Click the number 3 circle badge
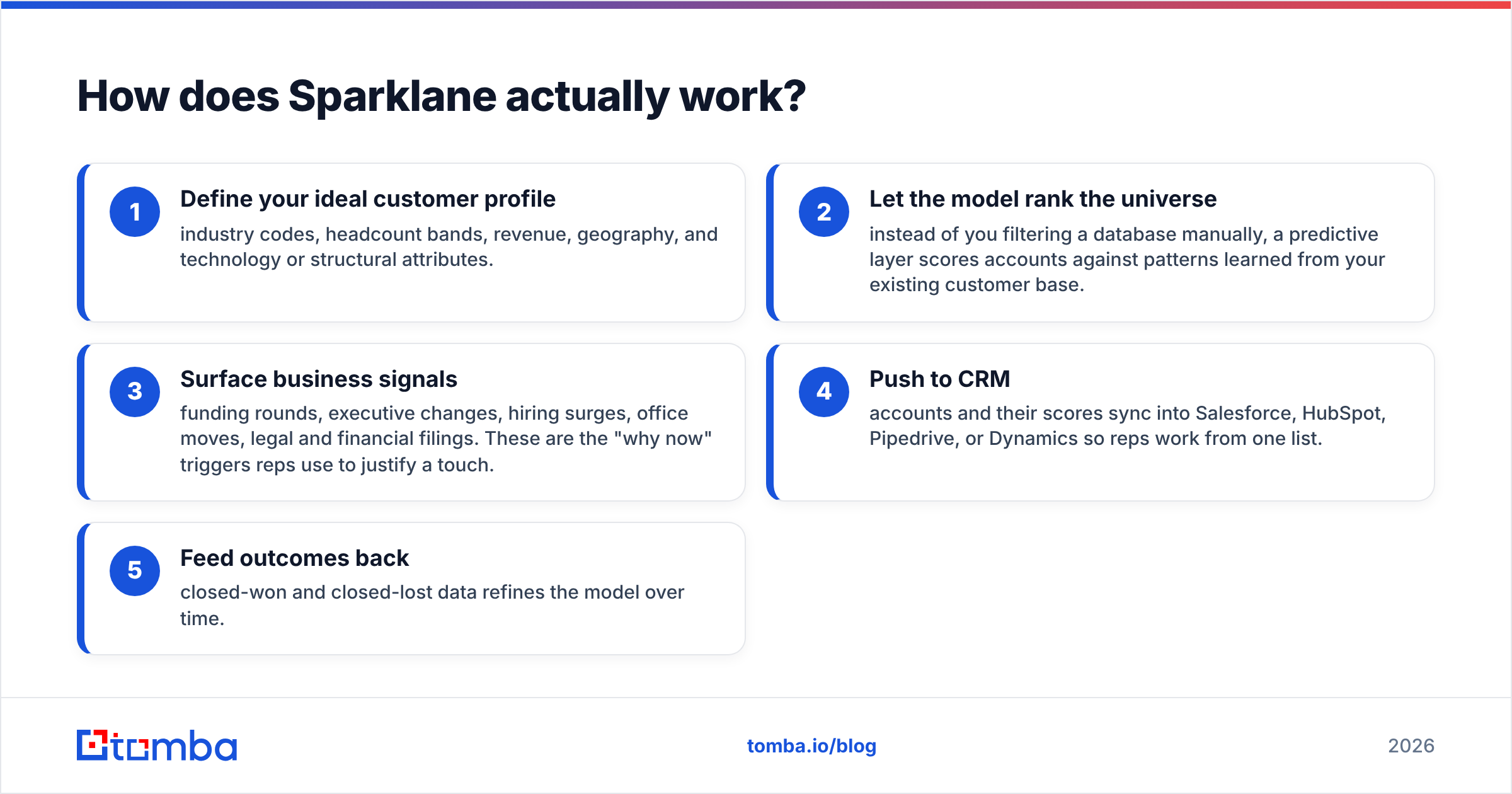Image resolution: width=1512 pixels, height=794 pixels. click(x=135, y=391)
